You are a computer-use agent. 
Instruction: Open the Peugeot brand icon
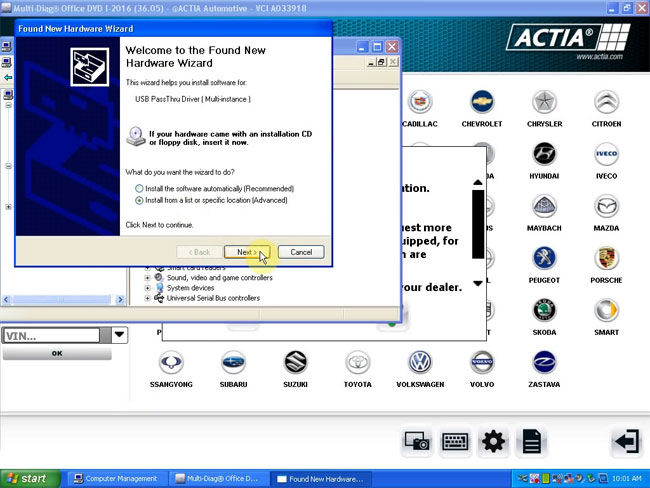point(544,258)
